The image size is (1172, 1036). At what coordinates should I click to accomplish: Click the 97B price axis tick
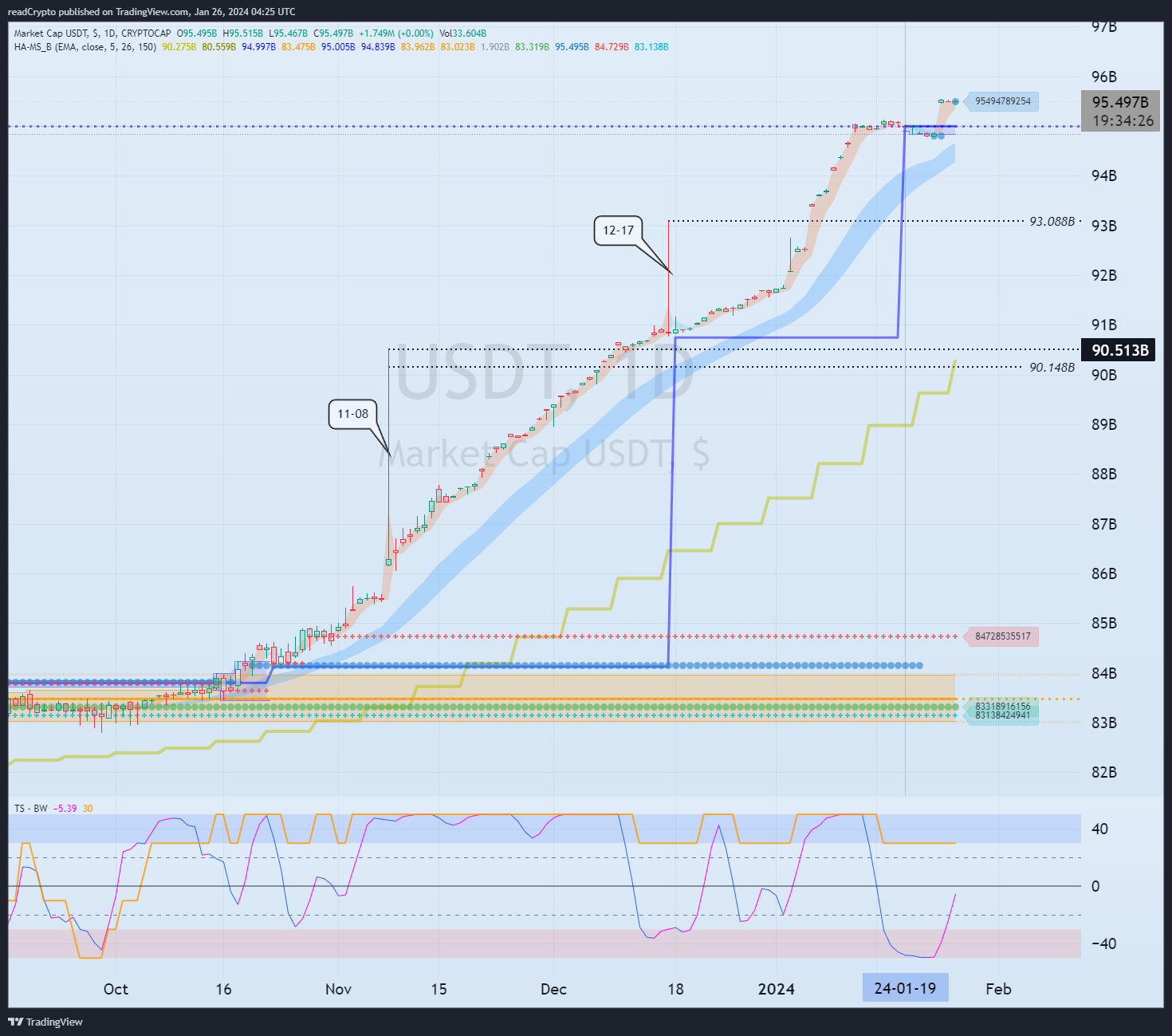point(1104,27)
